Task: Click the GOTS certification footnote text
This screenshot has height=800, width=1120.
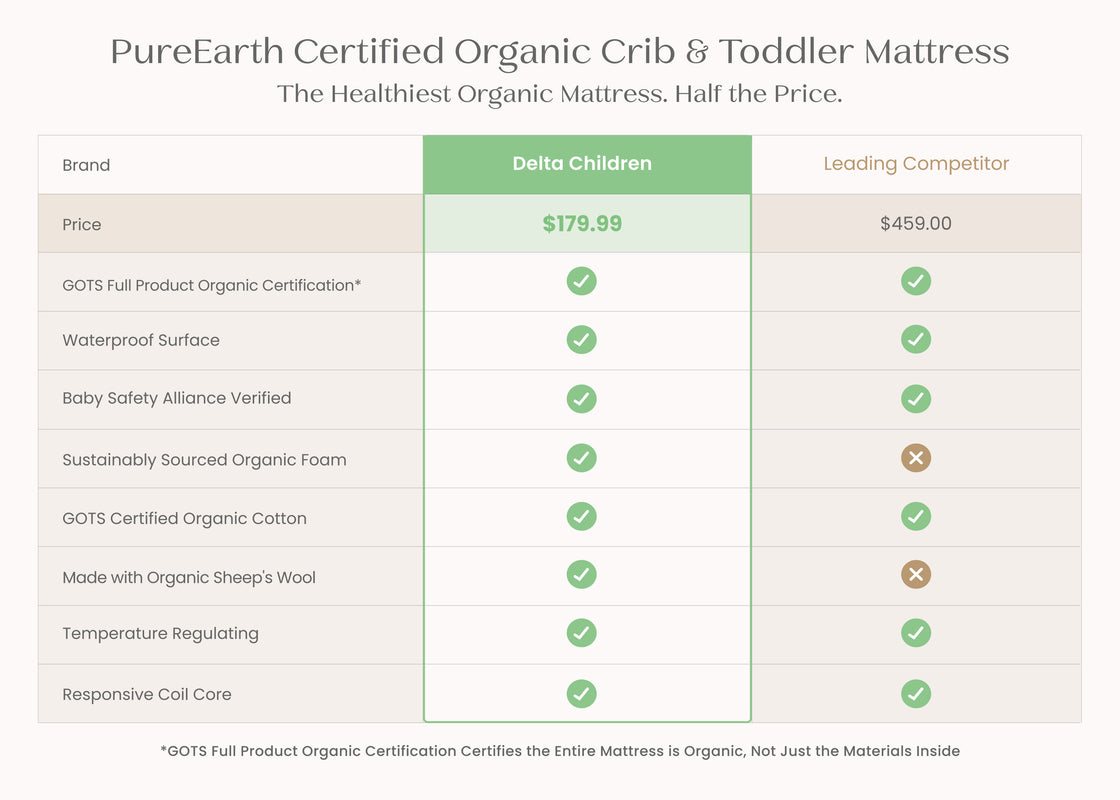Action: [x=560, y=751]
